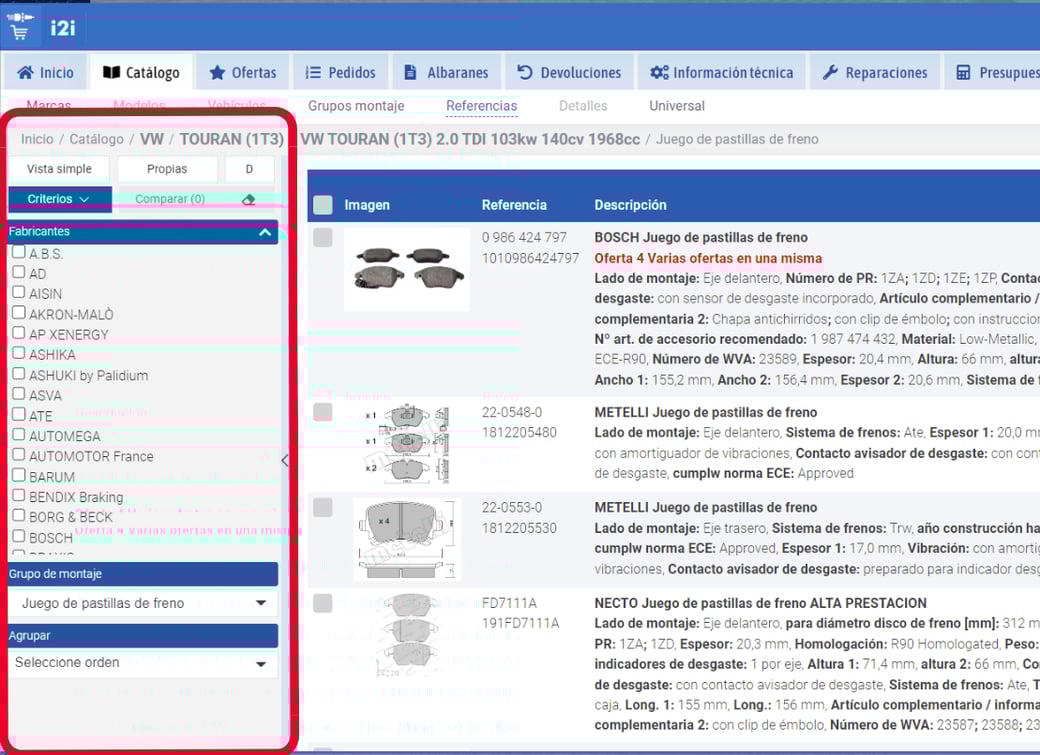Viewport: 1040px width, 755px height.
Task: Open the shopping cart icon
Action: (x=20, y=27)
